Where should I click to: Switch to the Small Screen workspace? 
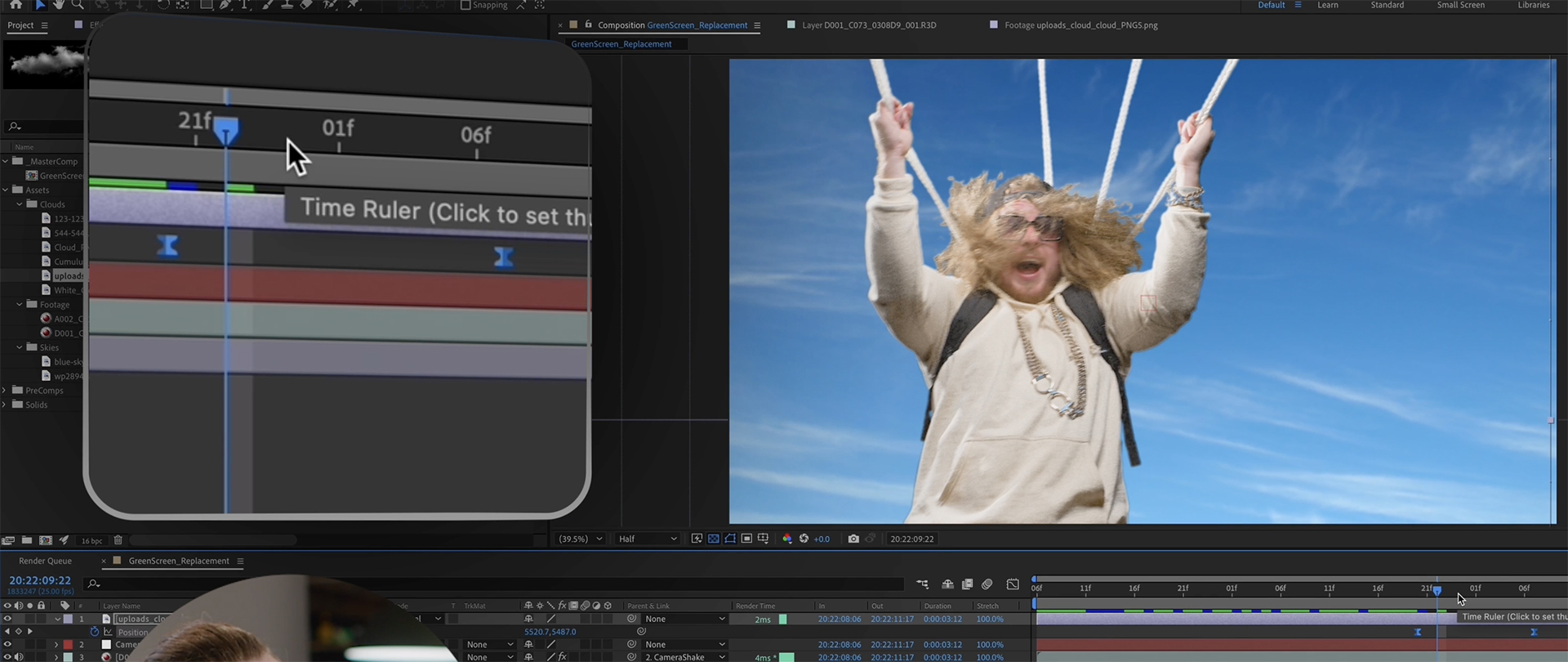(1460, 5)
